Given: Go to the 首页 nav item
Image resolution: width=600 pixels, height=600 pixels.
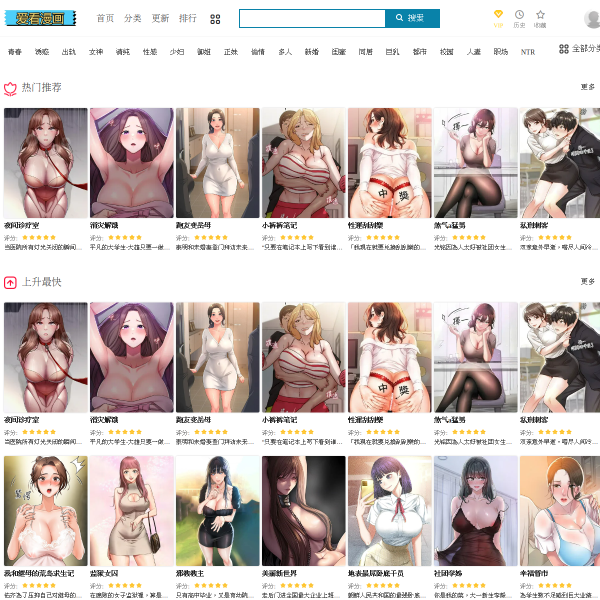Looking at the screenshot, I should [105, 19].
